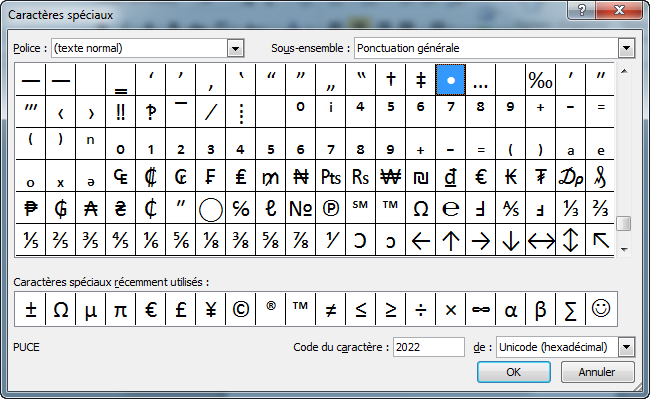Select the one third ⅓ fraction
Screen dimensions: 650x399
point(570,208)
